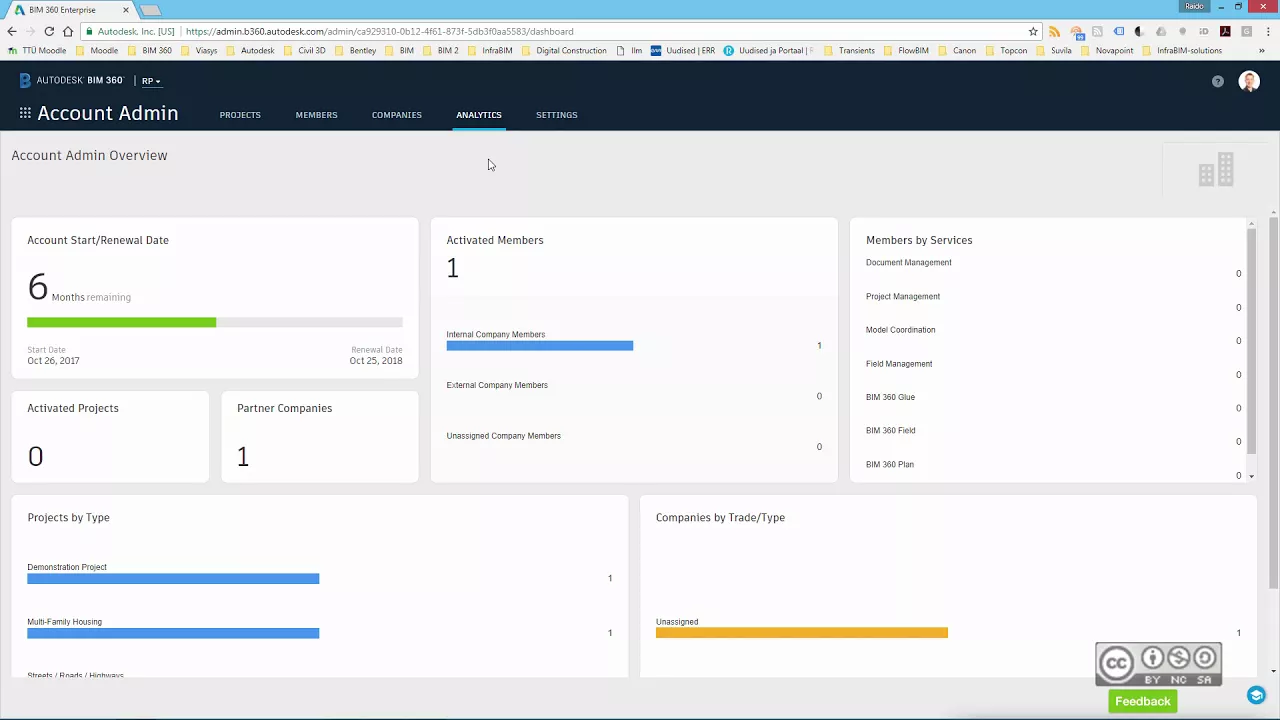Click the Autodesk BIM 360 logo
The width and height of the screenshot is (1280, 720).
point(71,80)
